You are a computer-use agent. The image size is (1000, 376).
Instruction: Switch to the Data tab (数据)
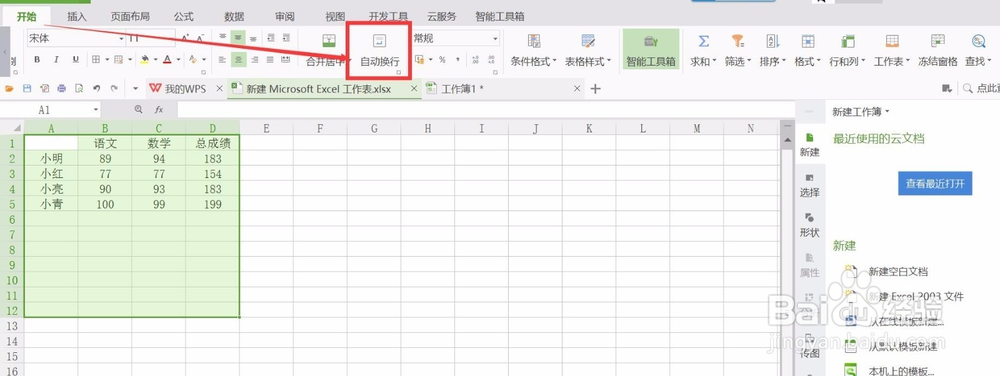pos(234,17)
